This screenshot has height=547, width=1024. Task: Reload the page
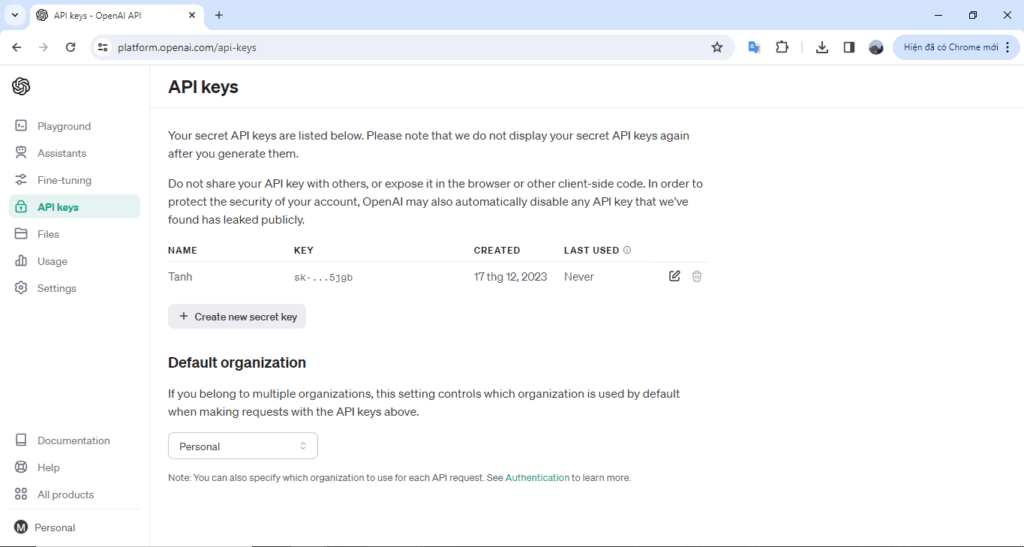[x=71, y=47]
